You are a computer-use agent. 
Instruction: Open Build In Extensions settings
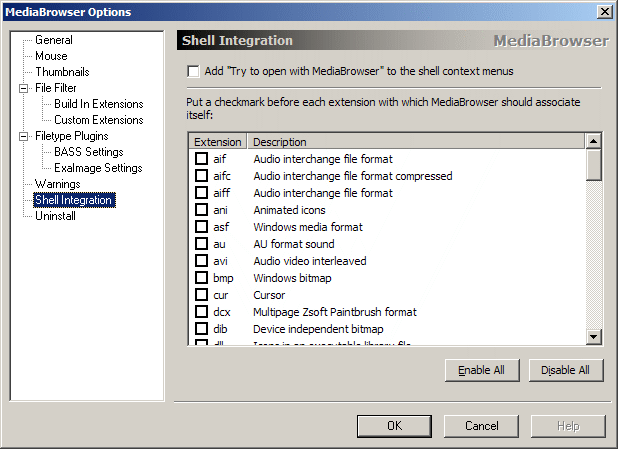click(99, 104)
